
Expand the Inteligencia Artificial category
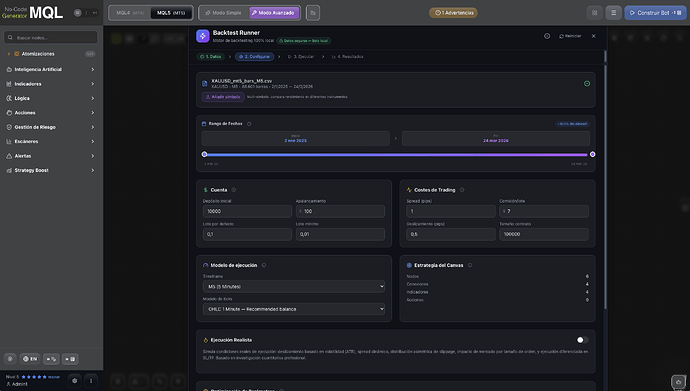pos(51,69)
